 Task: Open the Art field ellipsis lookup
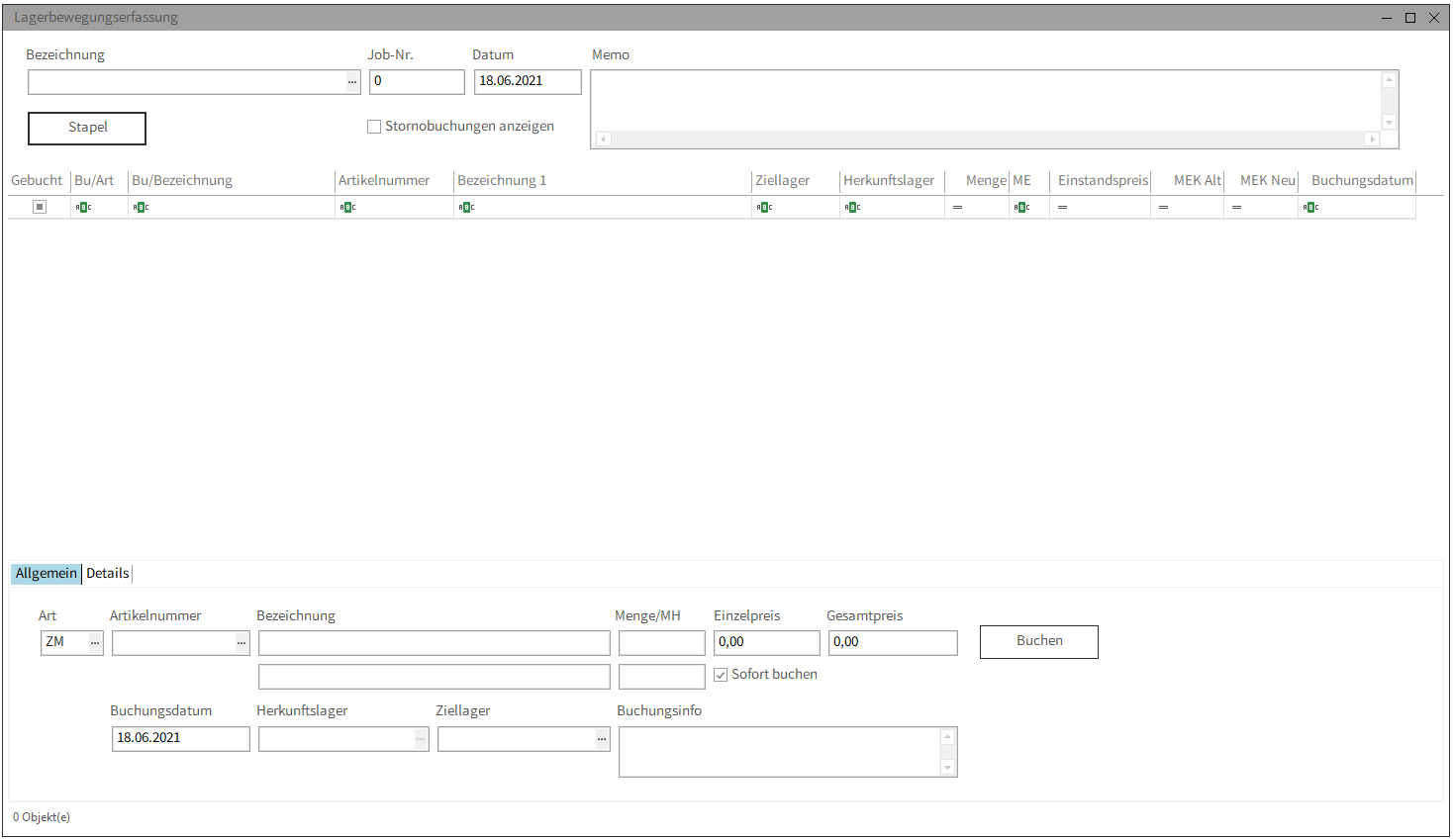tap(95, 643)
